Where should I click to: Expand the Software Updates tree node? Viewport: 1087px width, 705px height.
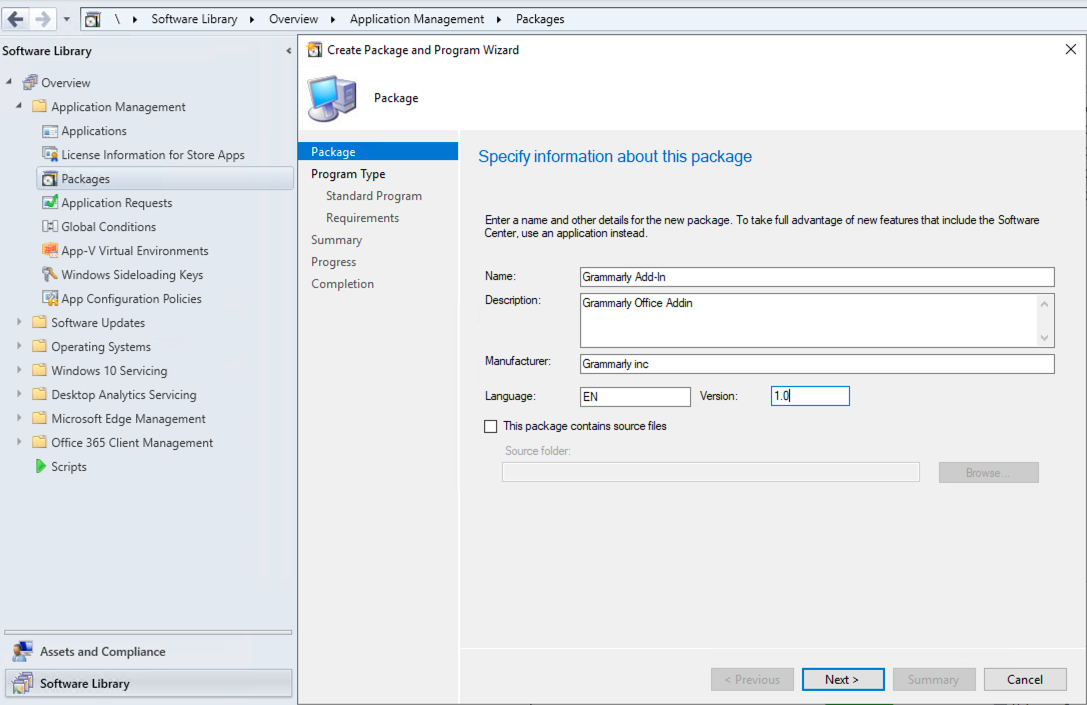pyautogui.click(x=19, y=322)
